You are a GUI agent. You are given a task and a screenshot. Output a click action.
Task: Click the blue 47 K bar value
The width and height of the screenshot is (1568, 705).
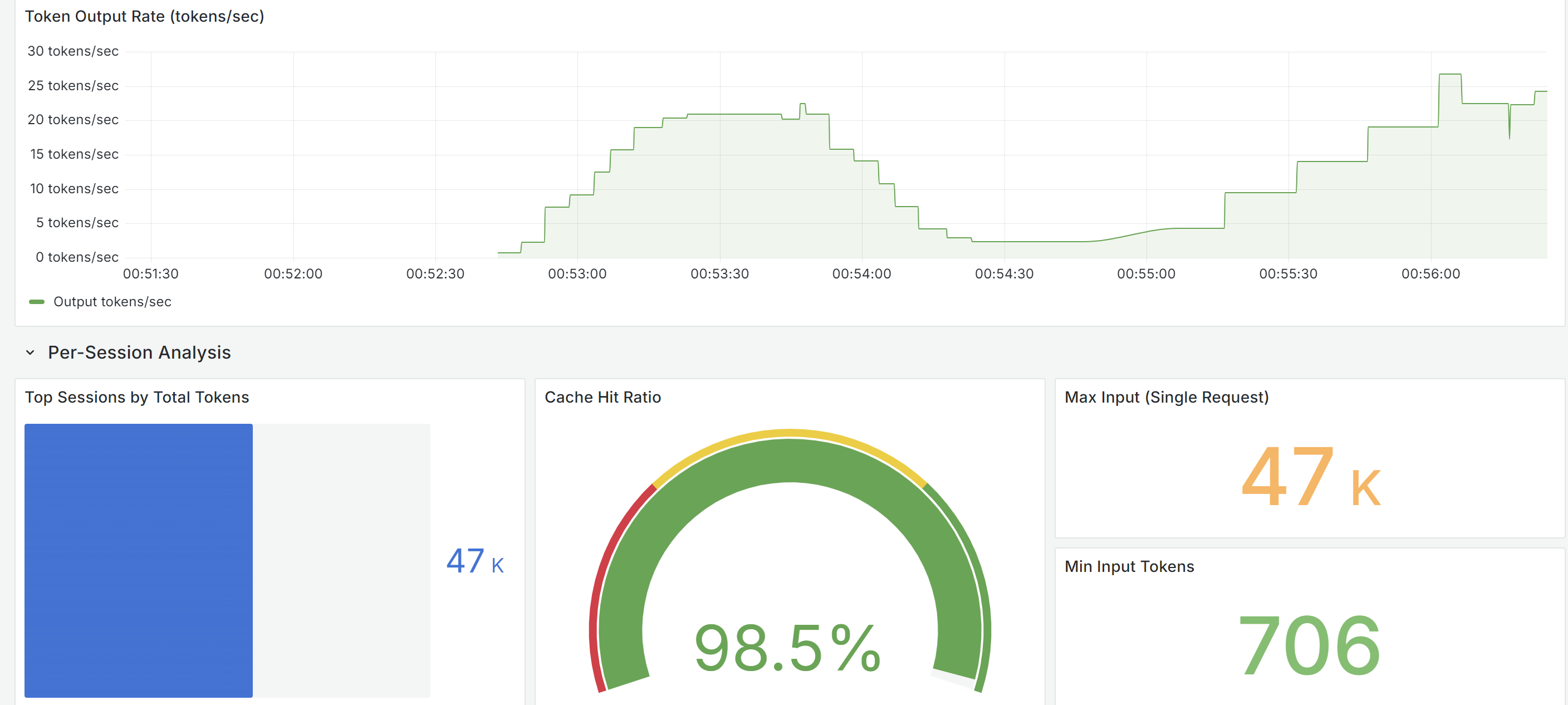[475, 561]
